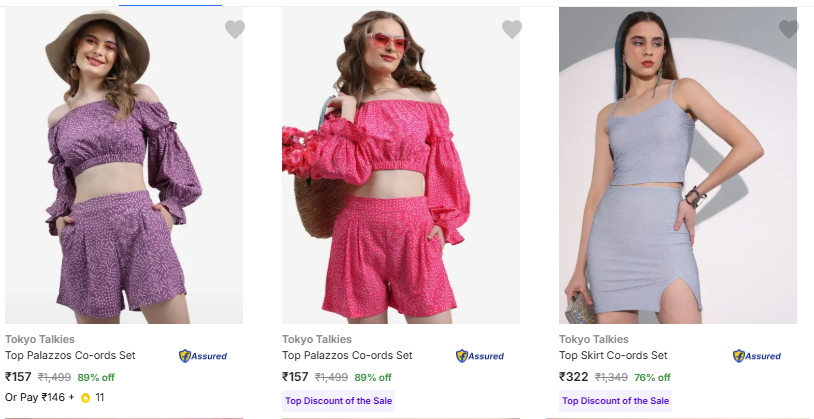814x419 pixels.
Task: Click the 76% off discount label
Action: tap(651, 378)
